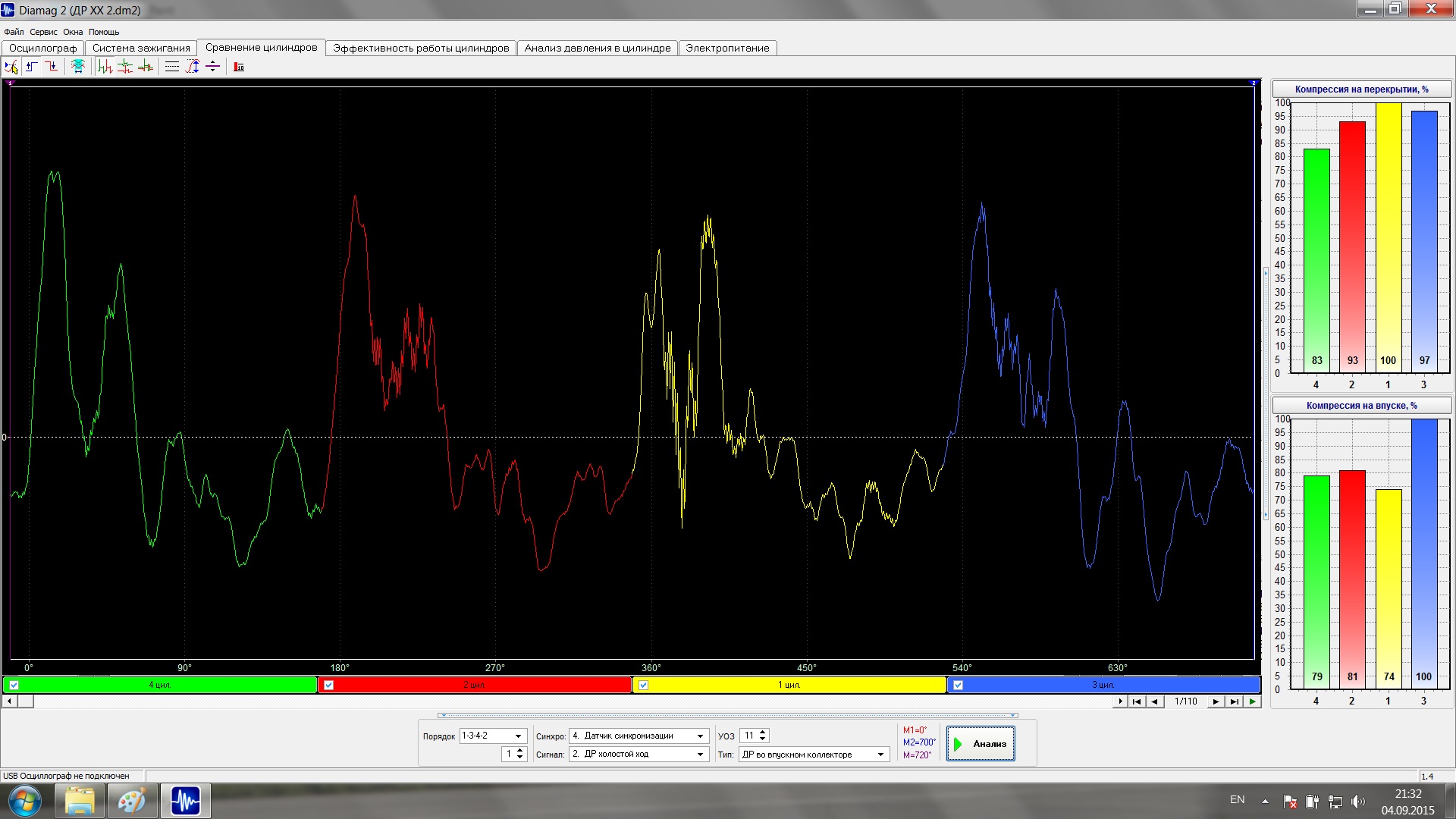Click the dashed horizontal lines icon
The height and width of the screenshot is (819, 1456).
[172, 67]
